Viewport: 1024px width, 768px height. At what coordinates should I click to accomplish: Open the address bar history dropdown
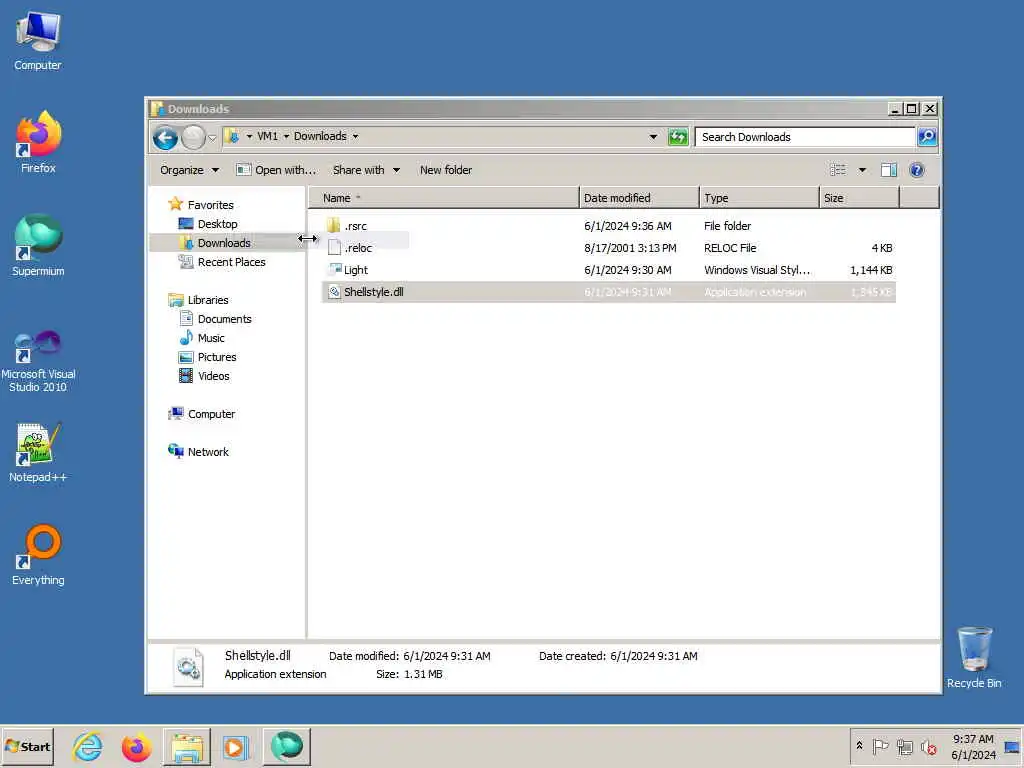point(653,136)
